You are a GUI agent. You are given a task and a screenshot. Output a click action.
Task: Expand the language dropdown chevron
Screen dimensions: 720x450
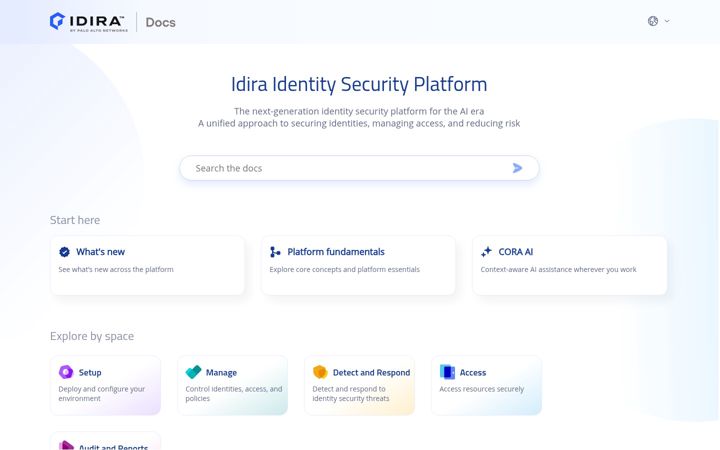click(667, 21)
